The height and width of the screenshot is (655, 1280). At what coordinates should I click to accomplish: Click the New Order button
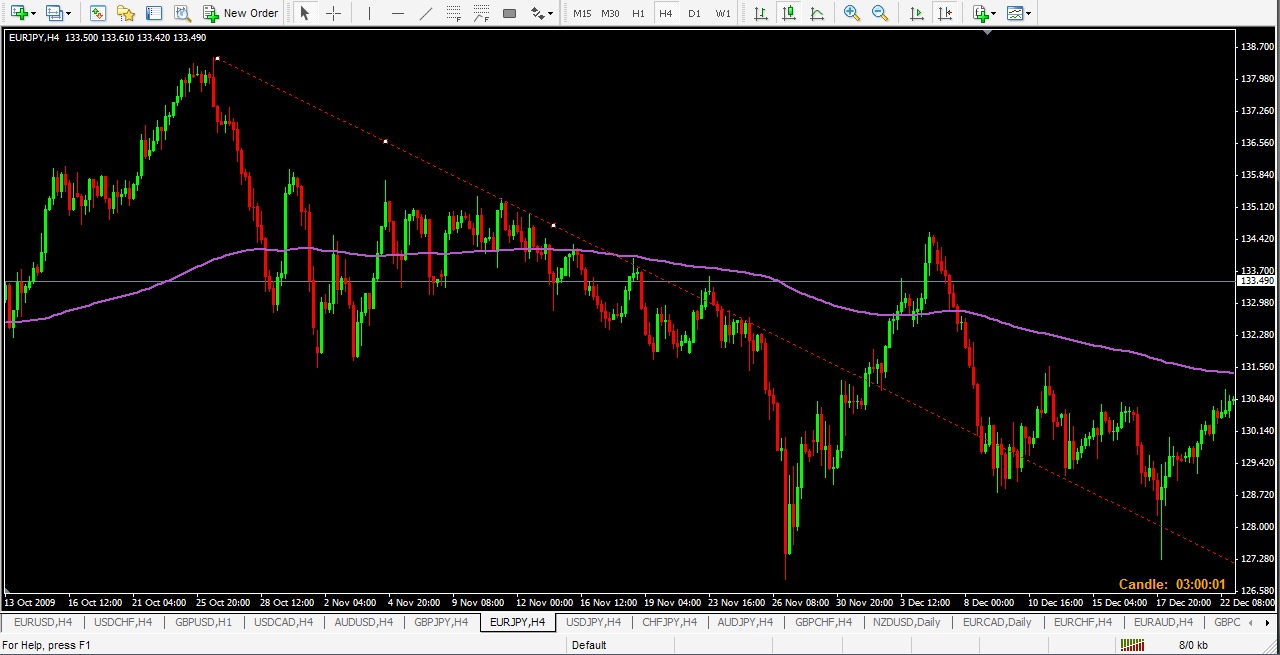241,13
